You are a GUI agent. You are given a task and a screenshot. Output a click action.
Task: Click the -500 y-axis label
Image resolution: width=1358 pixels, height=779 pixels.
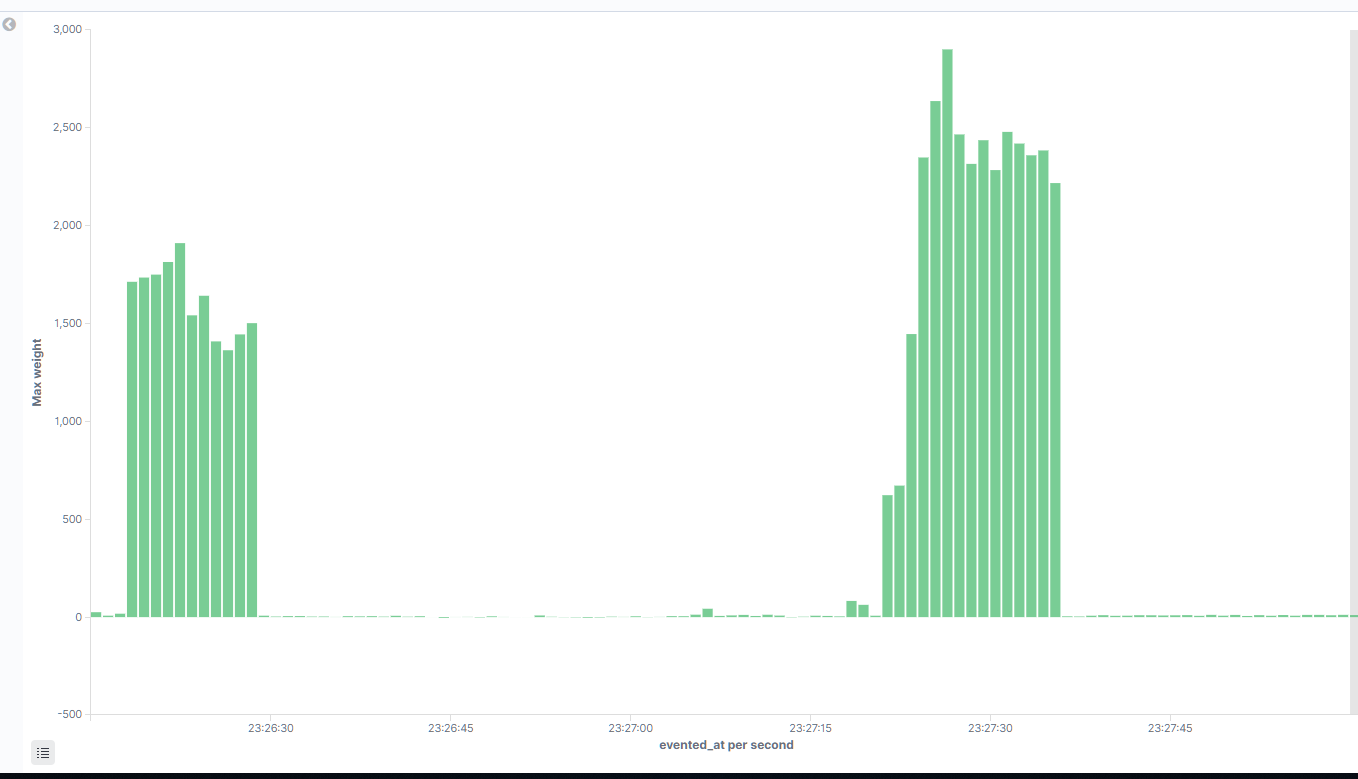(70, 714)
